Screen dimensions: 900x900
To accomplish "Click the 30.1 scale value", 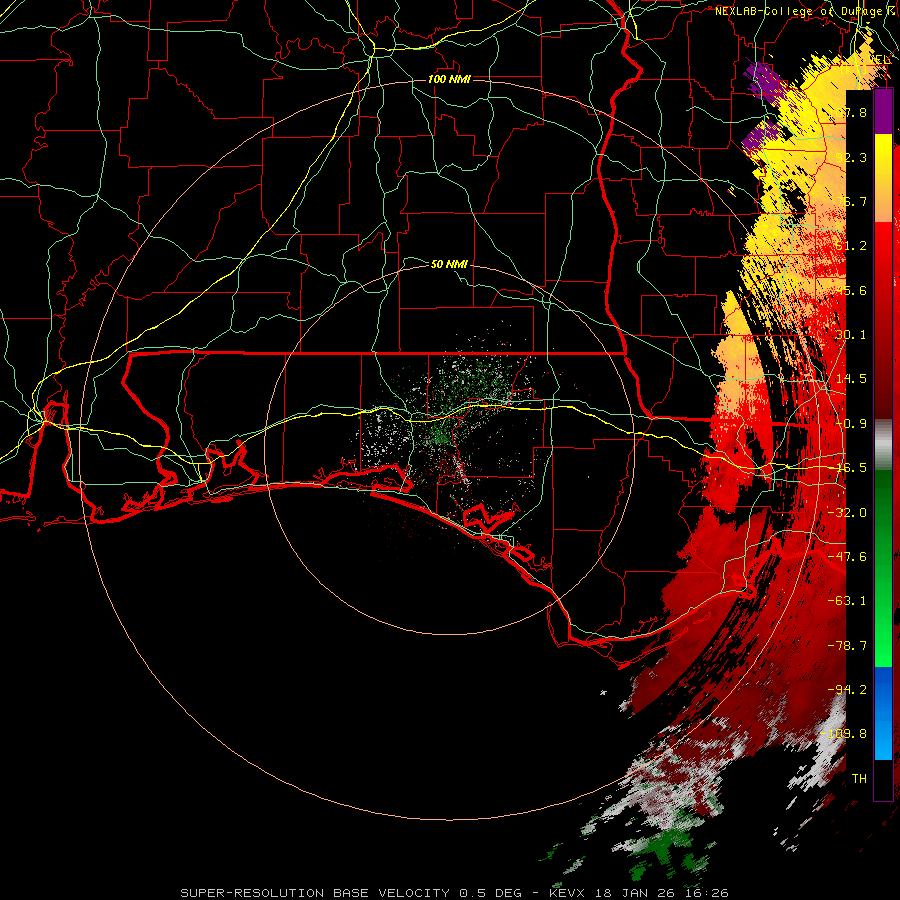I will pyautogui.click(x=852, y=335).
